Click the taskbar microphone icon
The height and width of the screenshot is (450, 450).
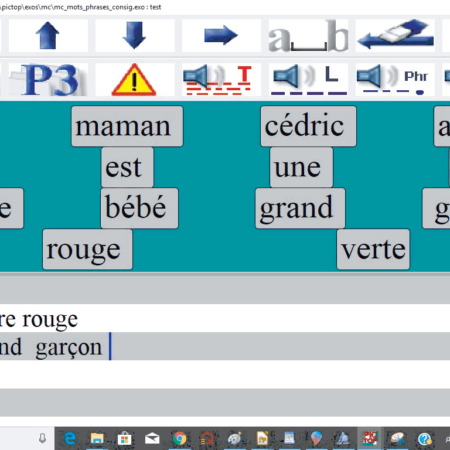(42, 438)
